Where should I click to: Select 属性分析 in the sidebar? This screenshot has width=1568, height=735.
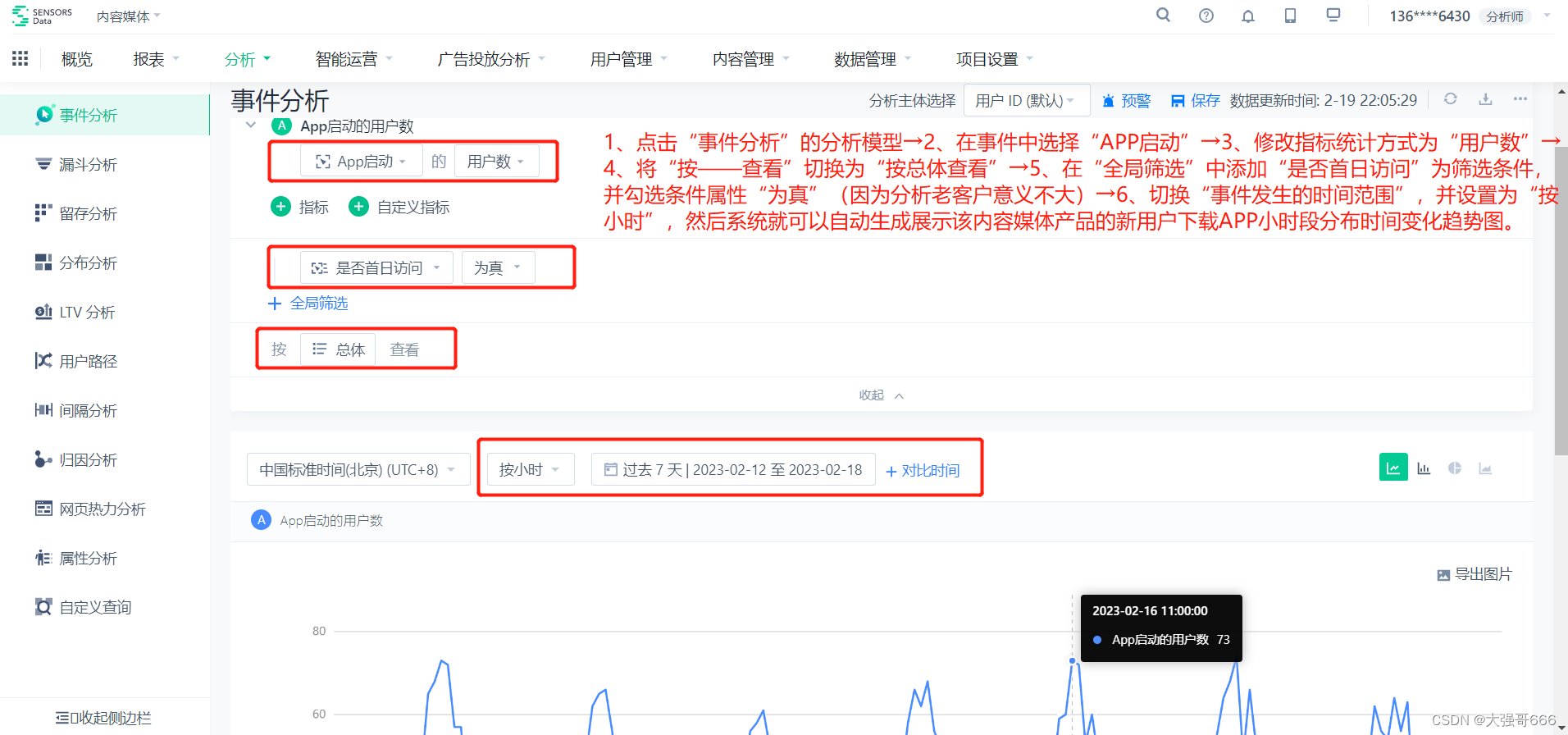(x=105, y=558)
